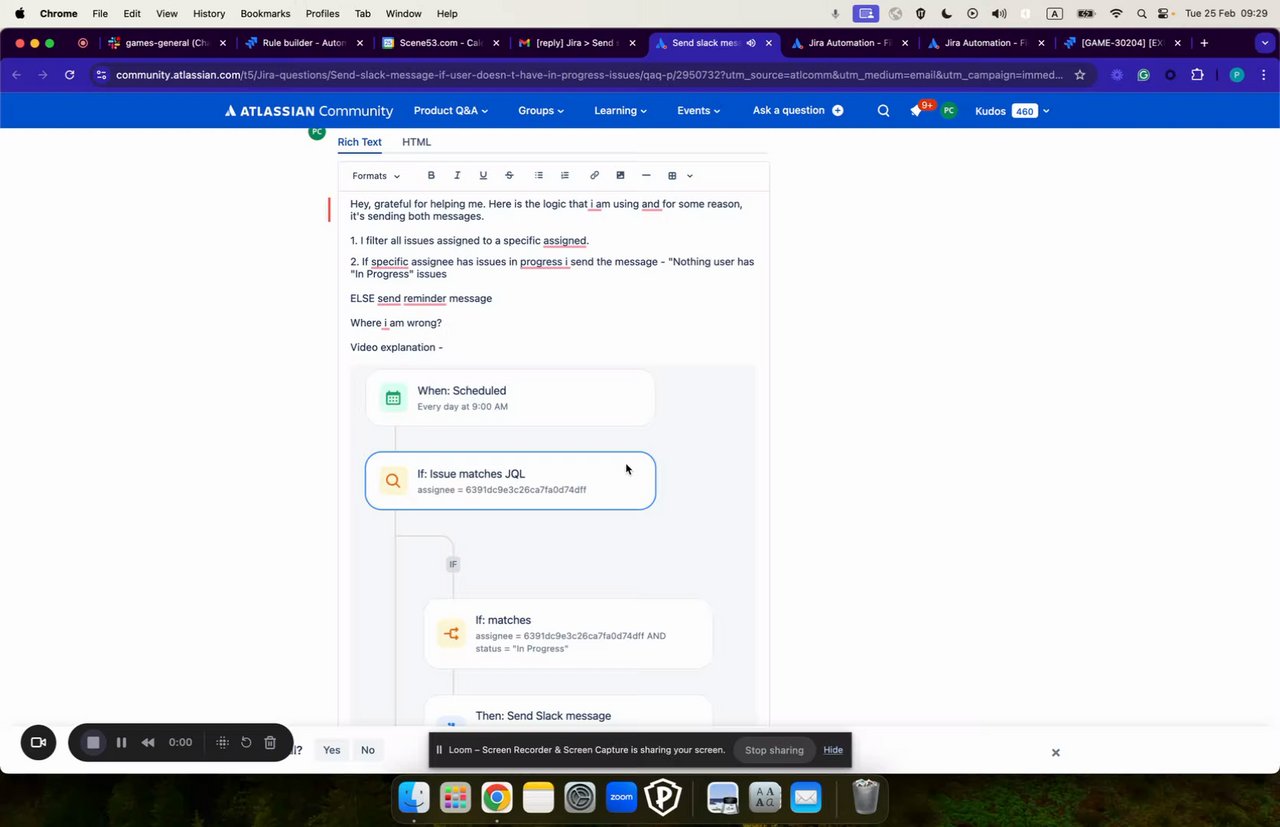Click the Chrome address bar URL
This screenshot has height=827, width=1280.
point(589,75)
